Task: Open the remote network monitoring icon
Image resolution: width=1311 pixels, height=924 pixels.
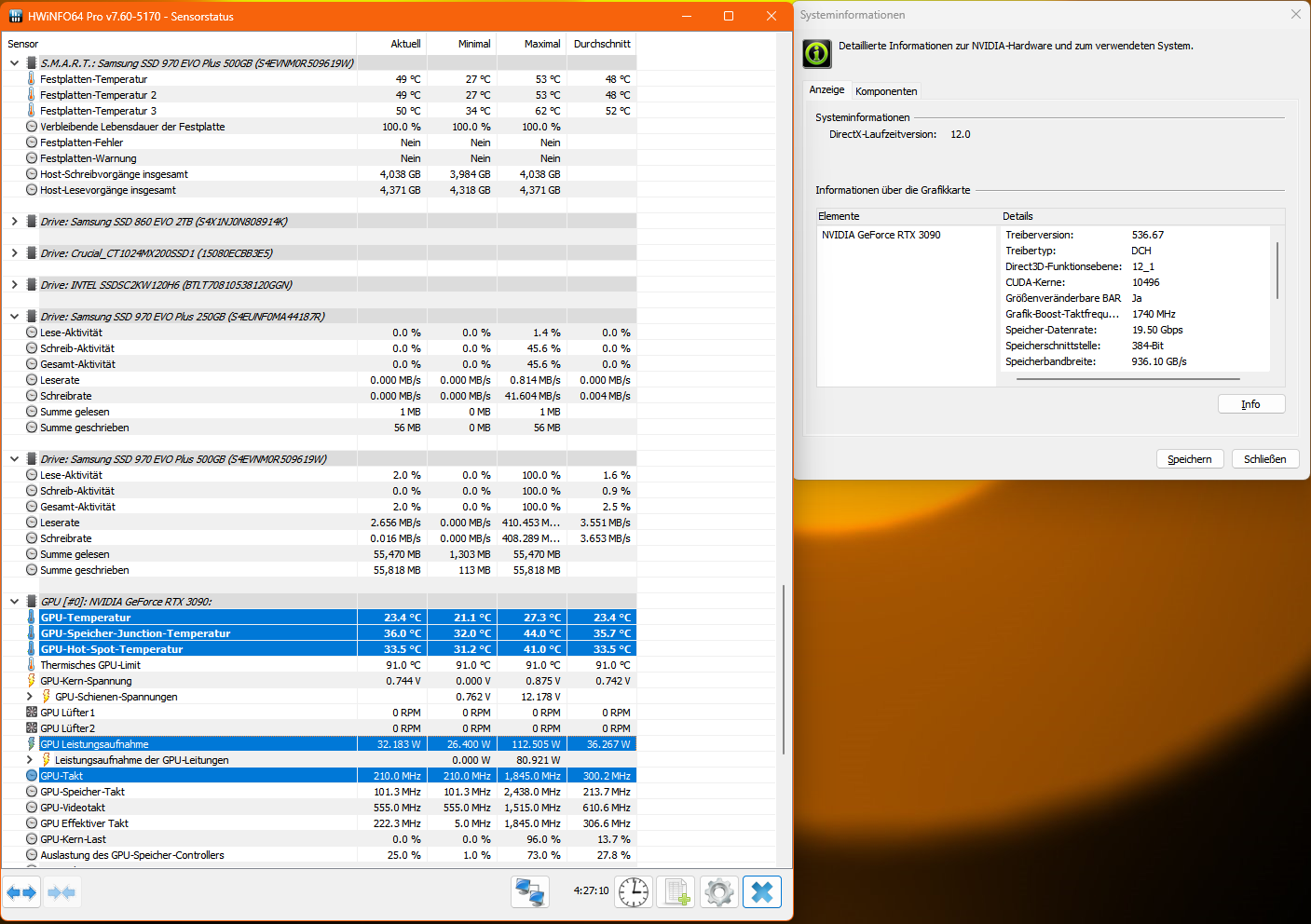Action: (530, 892)
